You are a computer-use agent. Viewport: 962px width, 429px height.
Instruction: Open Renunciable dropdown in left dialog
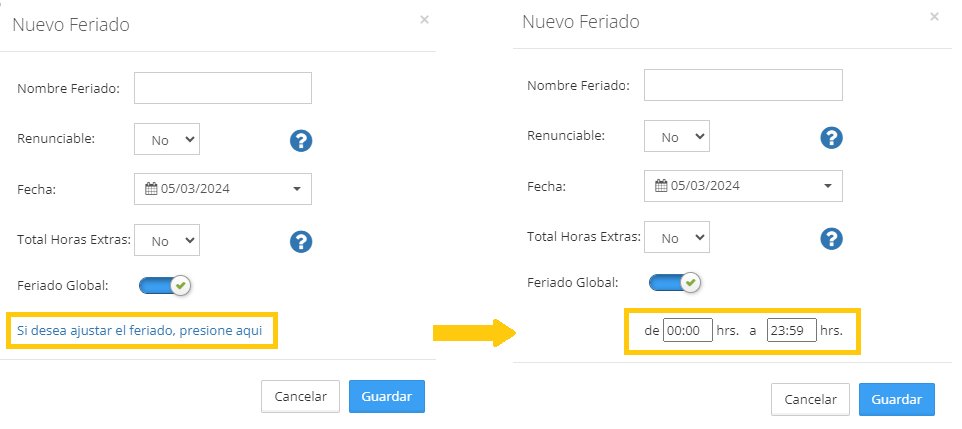click(x=167, y=140)
